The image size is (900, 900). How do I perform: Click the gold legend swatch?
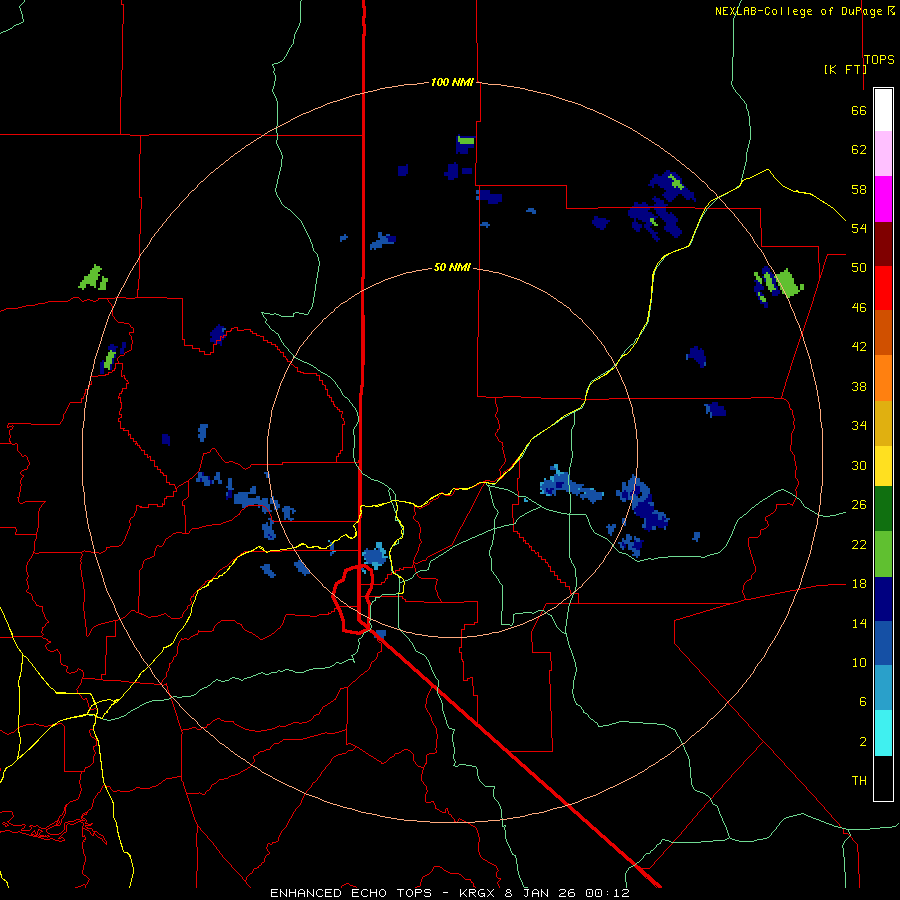[883, 423]
